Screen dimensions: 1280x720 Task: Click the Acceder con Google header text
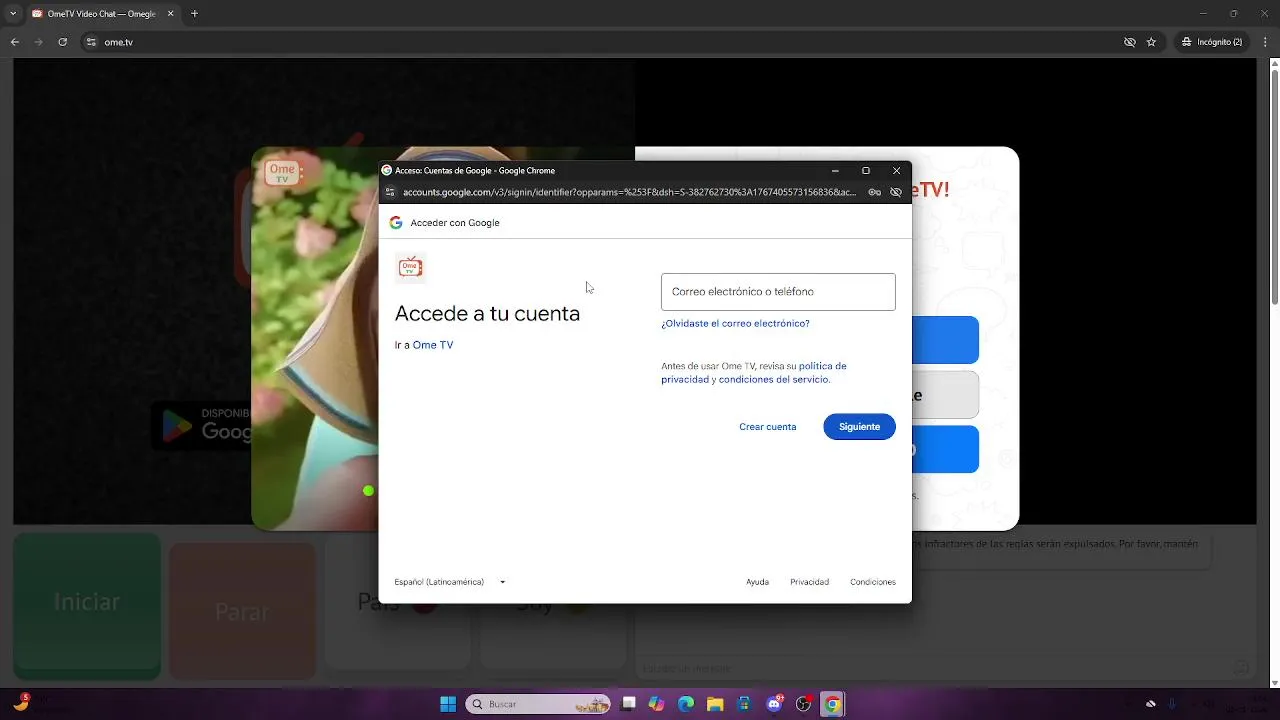click(x=455, y=223)
